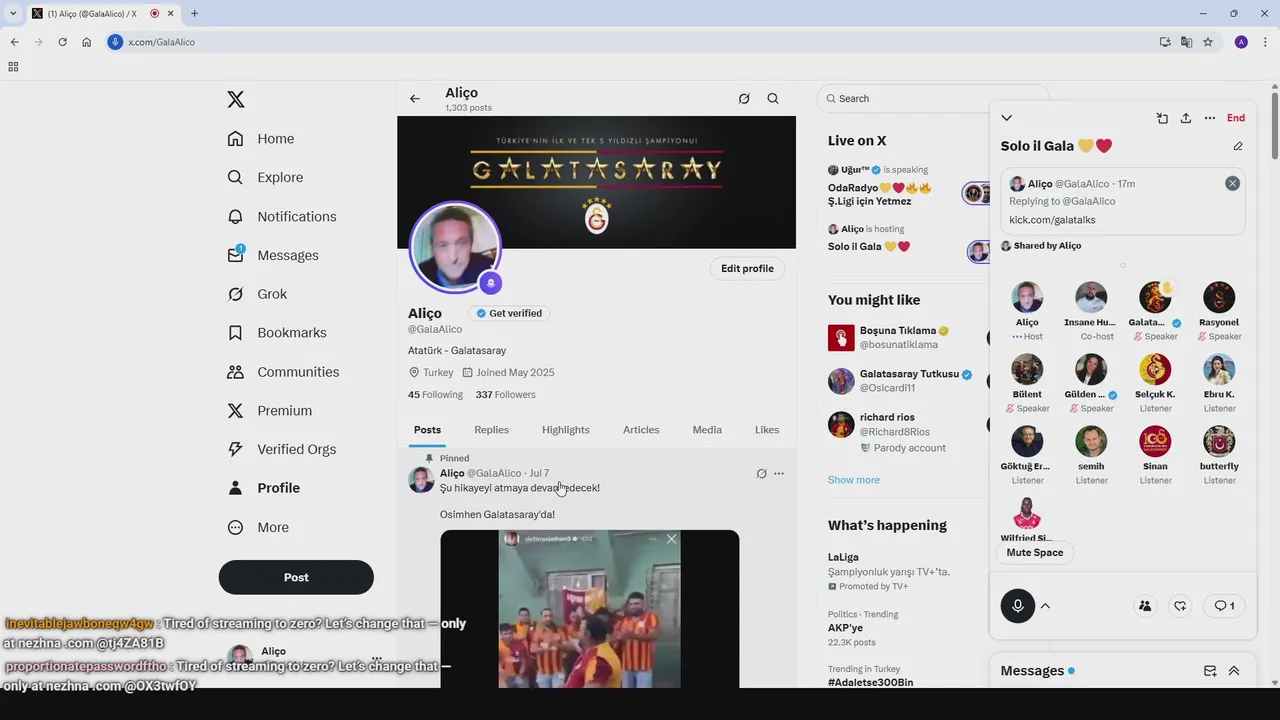The height and width of the screenshot is (720, 1280).
Task: Open Space comments bubble showing 1
Action: (1224, 606)
